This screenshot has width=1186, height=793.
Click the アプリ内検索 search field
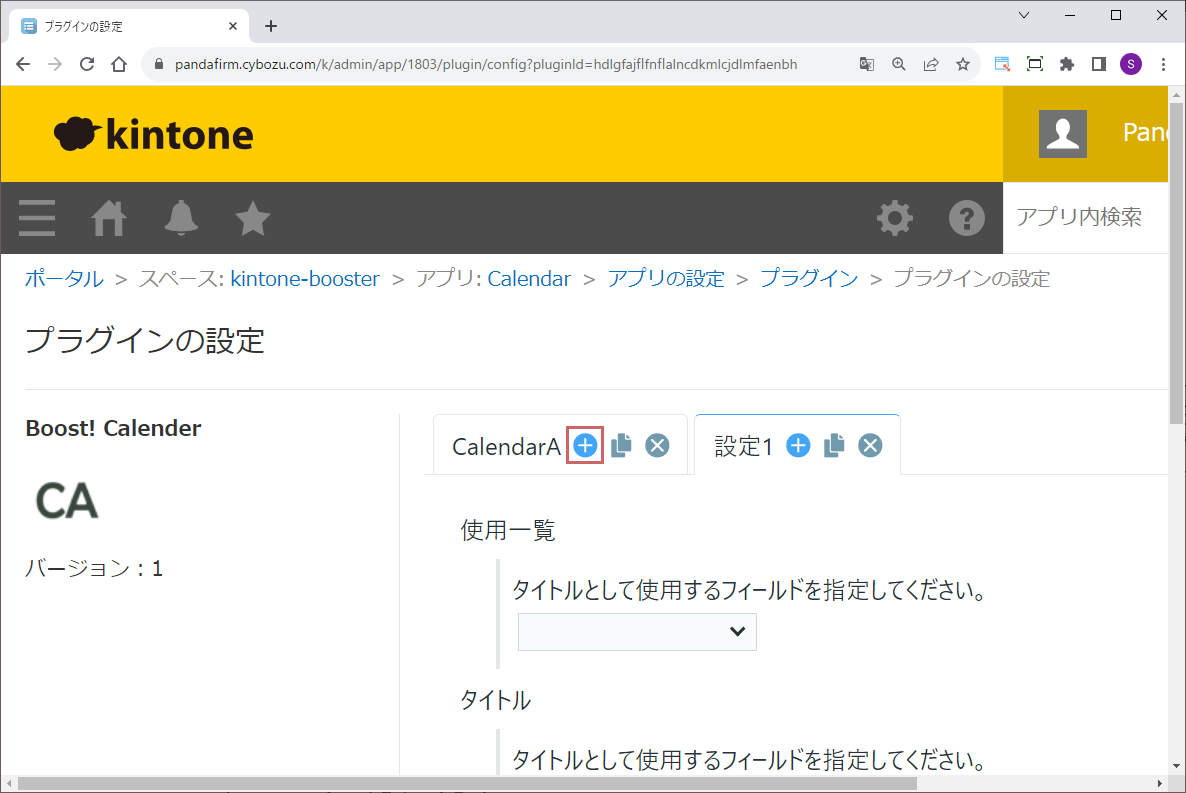pyautogui.click(x=1085, y=218)
